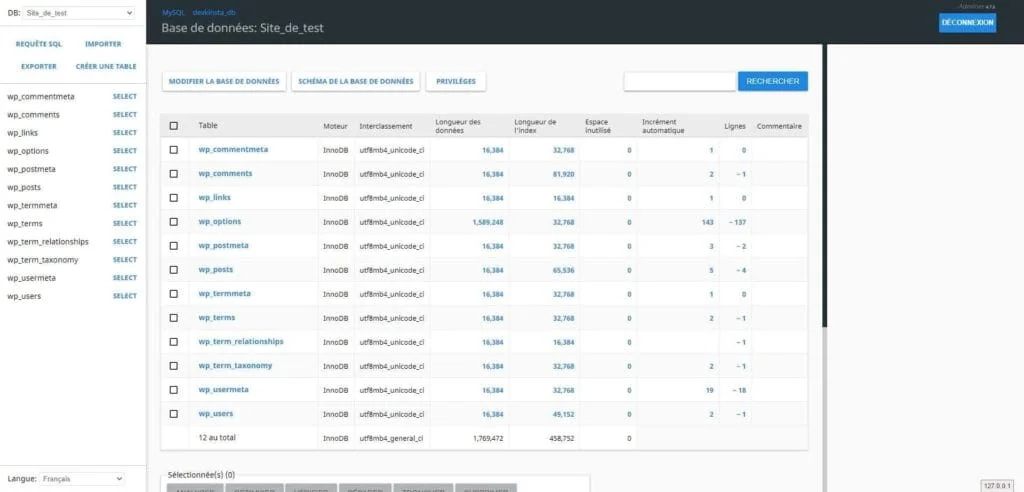Viewport: 1024px width, 492px height.
Task: Click the vertical scrollbar of the page
Action: click(x=824, y=185)
